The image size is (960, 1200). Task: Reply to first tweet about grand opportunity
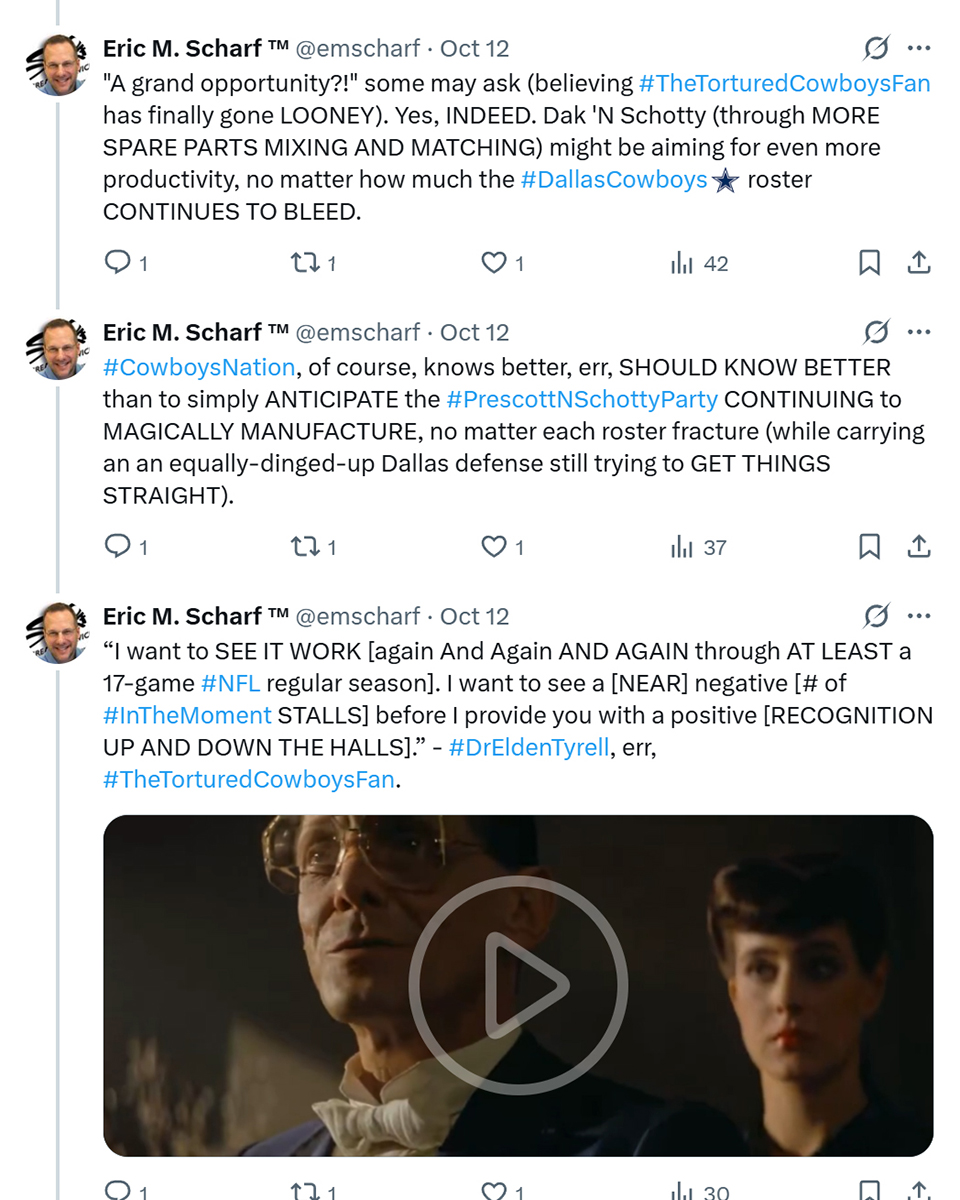pyautogui.click(x=118, y=263)
